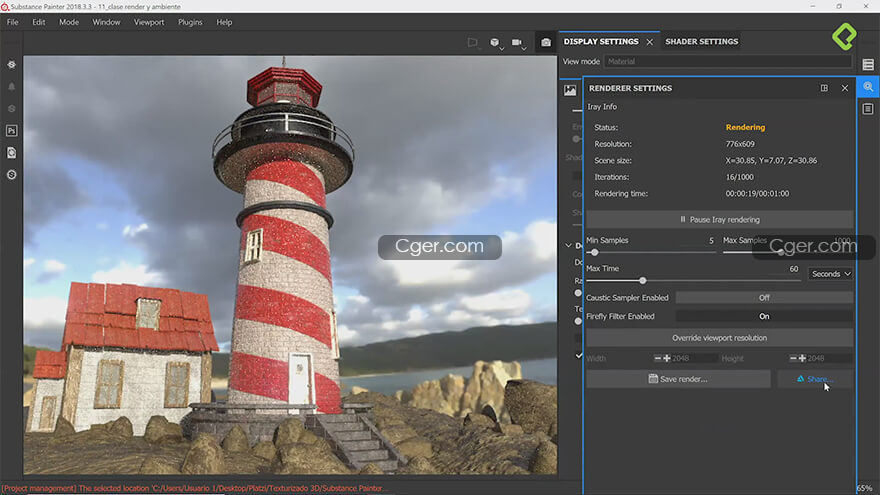The width and height of the screenshot is (880, 495).
Task: Collapse the section chevron behind Renderer panel
Action: pyautogui.click(x=568, y=245)
